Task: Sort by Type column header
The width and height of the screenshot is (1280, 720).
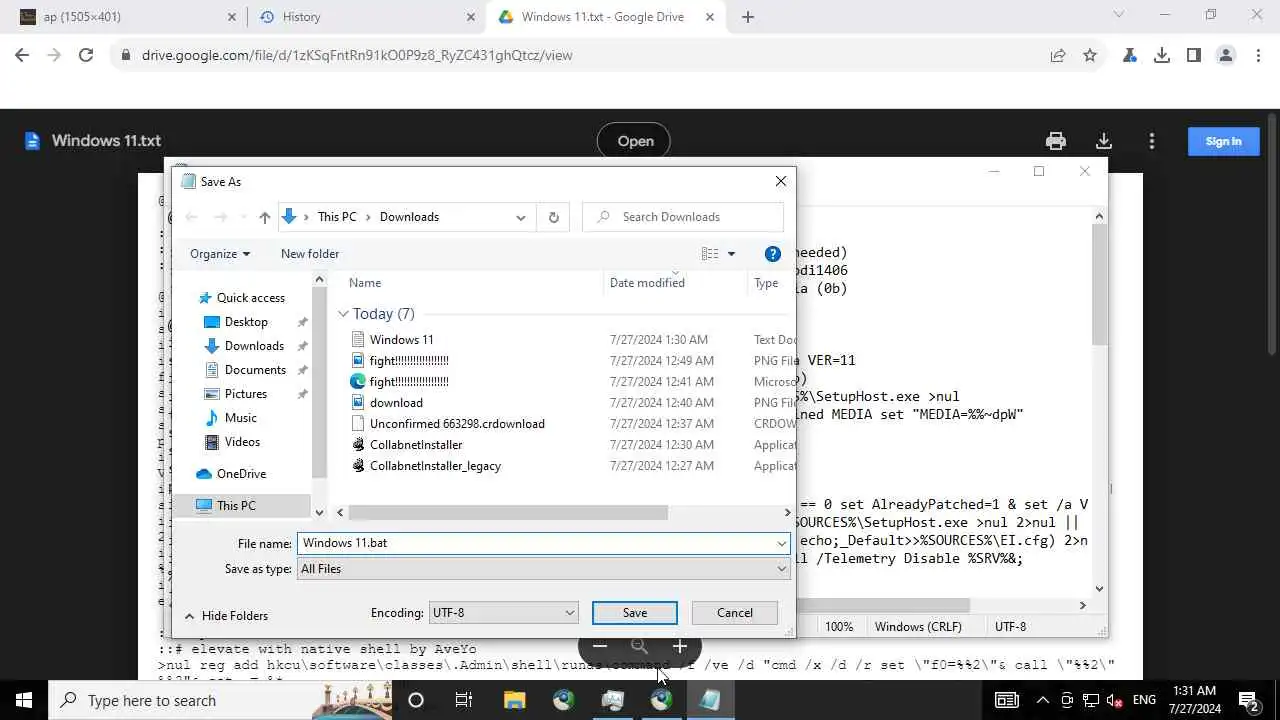Action: click(x=766, y=283)
